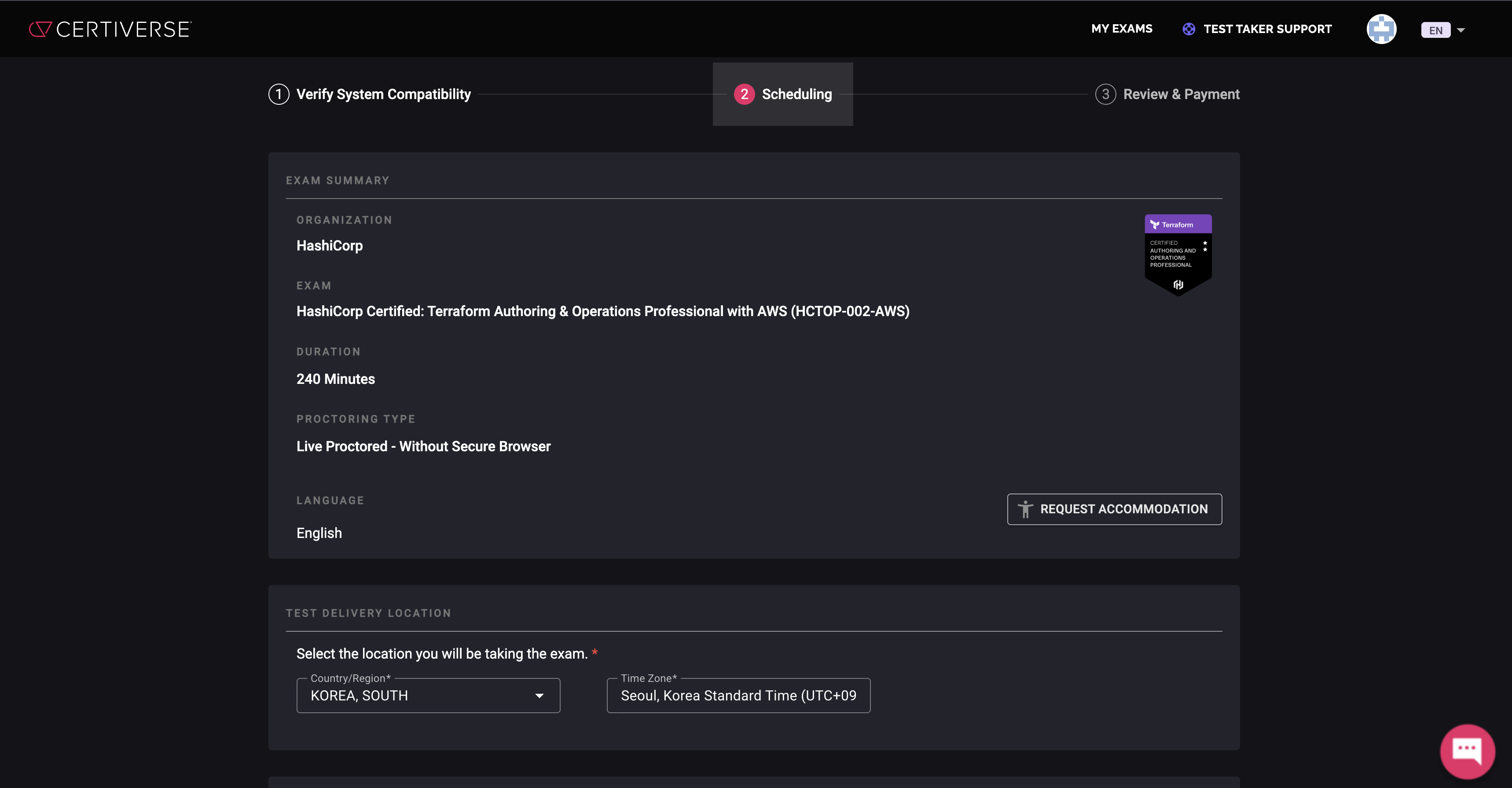Click the EN language badge
The height and width of the screenshot is (788, 1512).
1435,30
